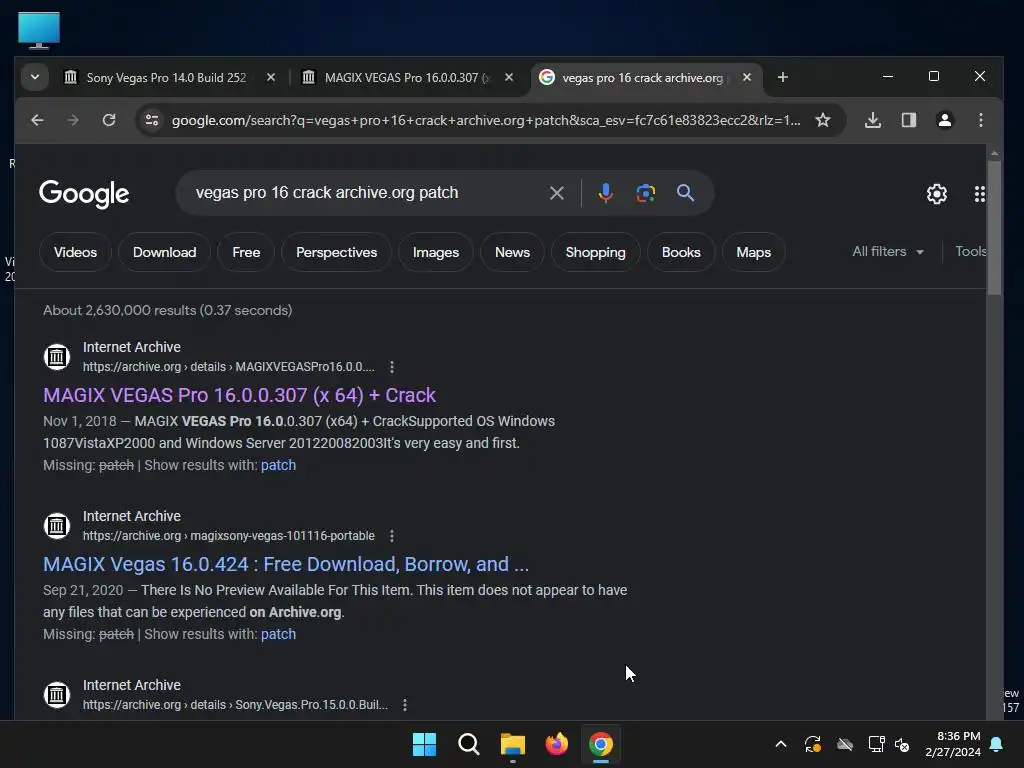Select the vegas pro 16 crack archive.org tab

pos(643,78)
